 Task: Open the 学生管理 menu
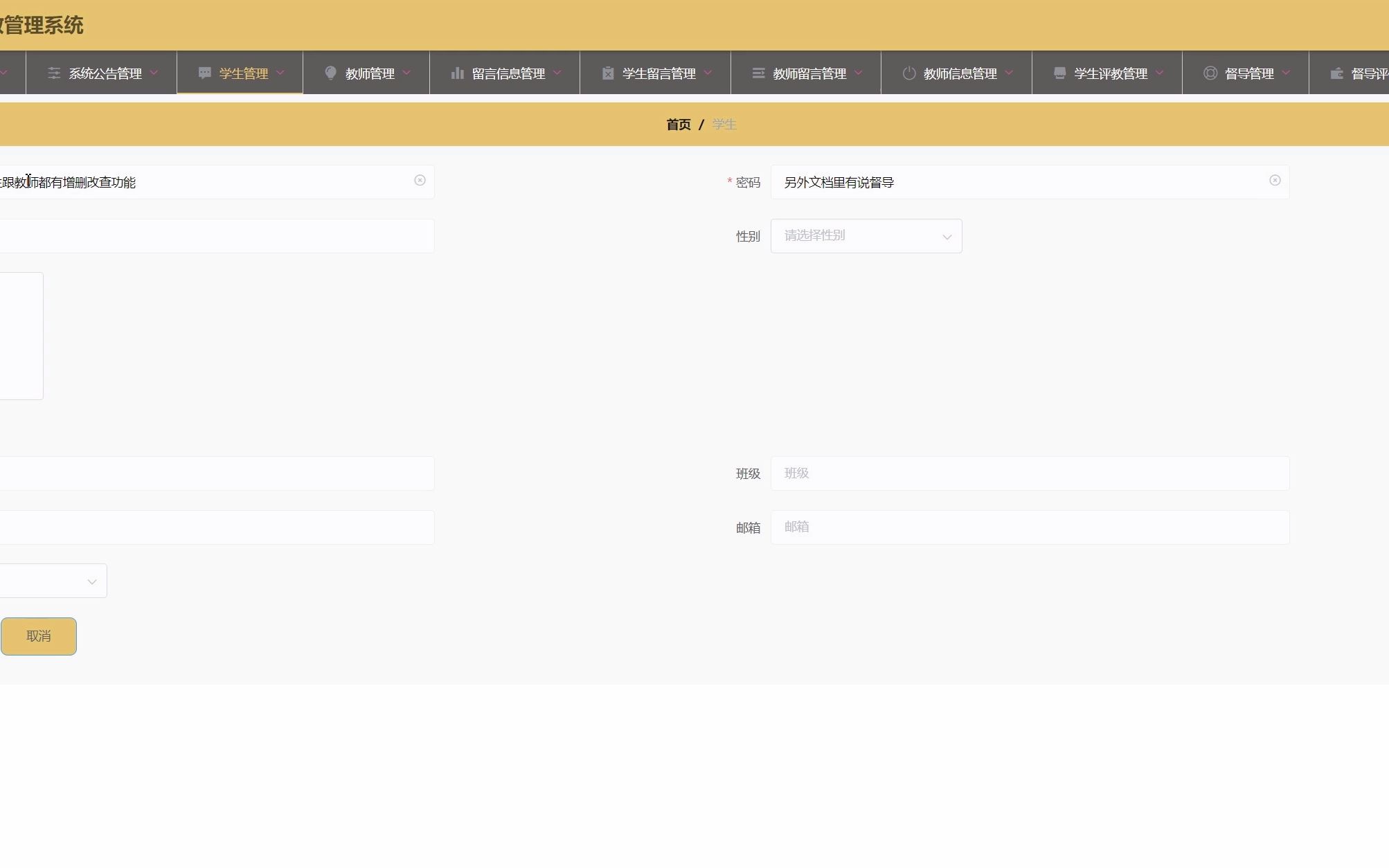240,73
